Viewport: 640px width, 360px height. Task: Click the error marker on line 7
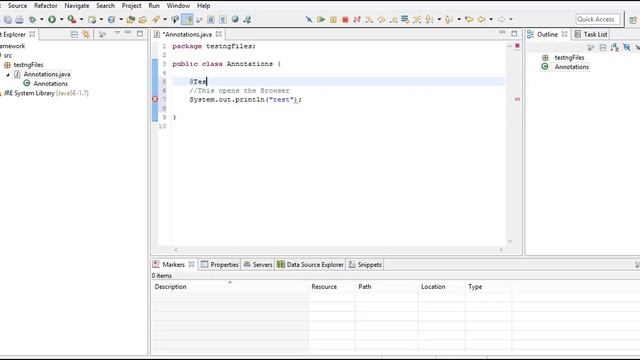155,99
